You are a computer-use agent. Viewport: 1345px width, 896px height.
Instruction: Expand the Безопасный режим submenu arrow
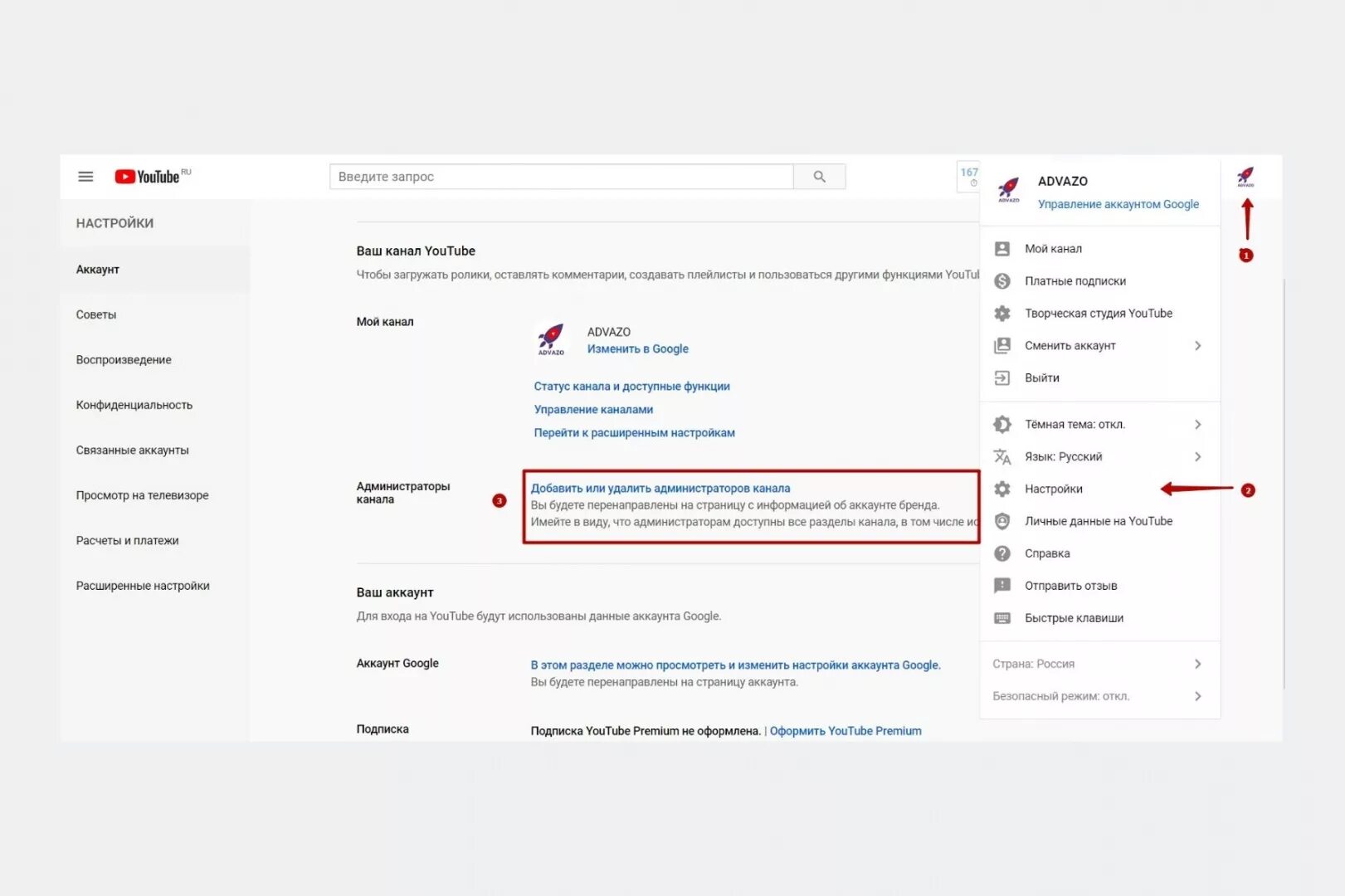1197,697
